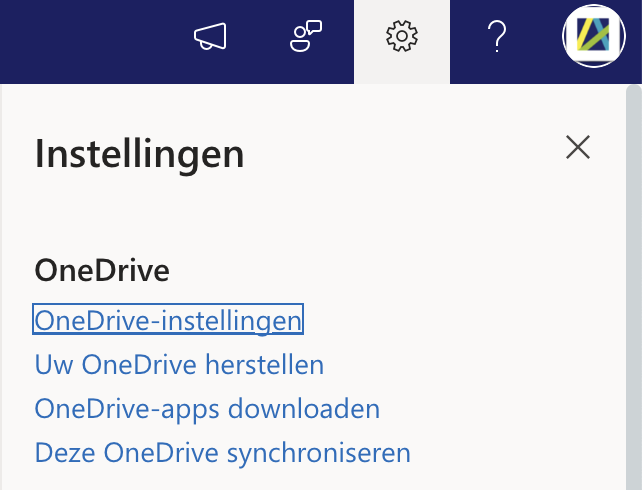The width and height of the screenshot is (642, 490).
Task: Select the OneDrive-apps downloaden link
Action: point(207,409)
